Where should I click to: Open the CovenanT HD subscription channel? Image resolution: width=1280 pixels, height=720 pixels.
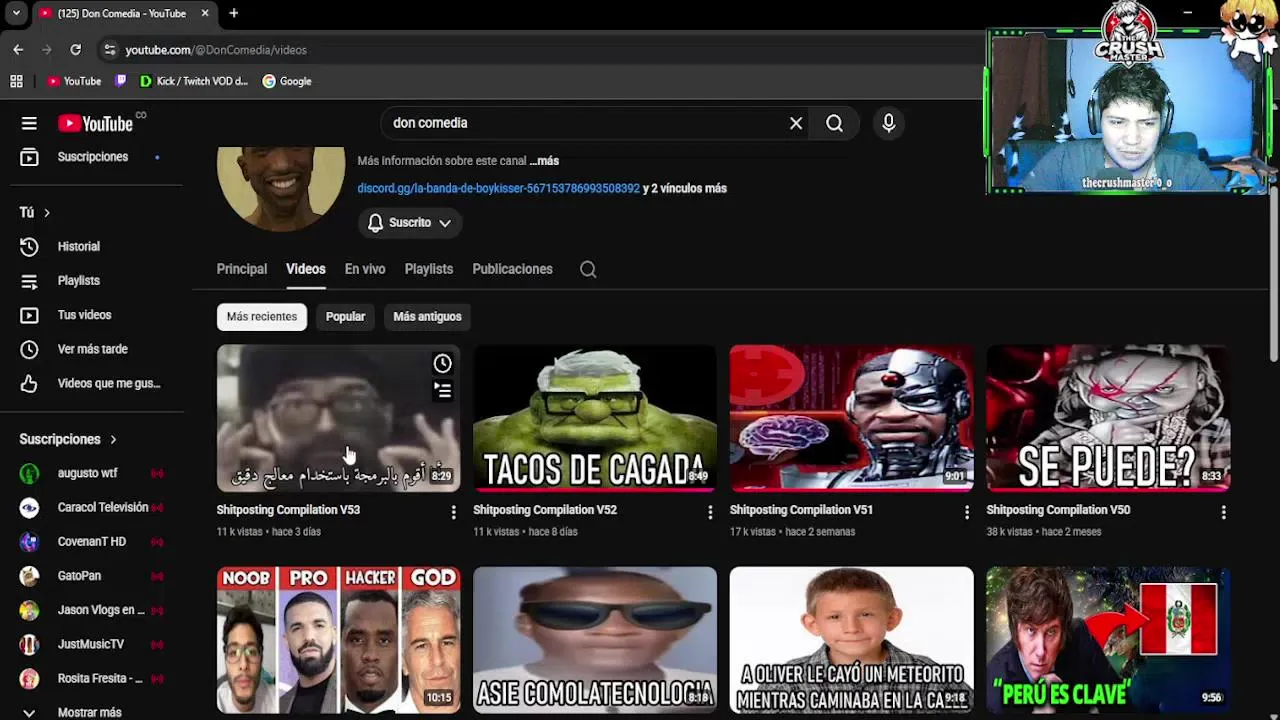(92, 541)
